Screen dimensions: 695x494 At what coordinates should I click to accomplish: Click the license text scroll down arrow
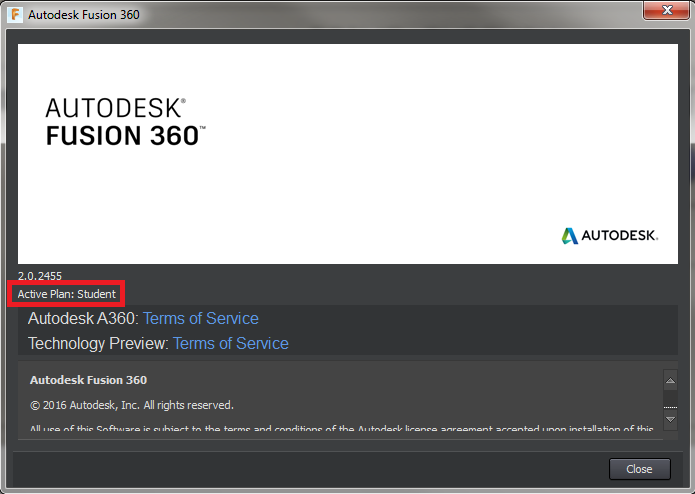pyautogui.click(x=670, y=419)
